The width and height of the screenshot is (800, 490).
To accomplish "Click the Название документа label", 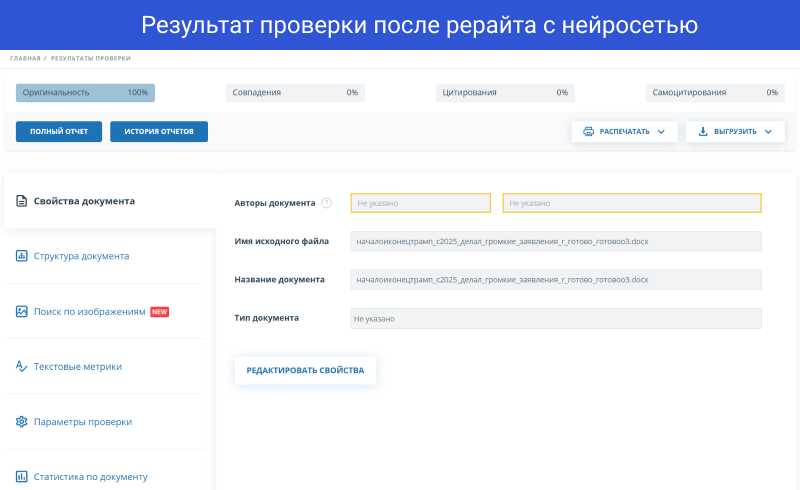I will 279,280.
